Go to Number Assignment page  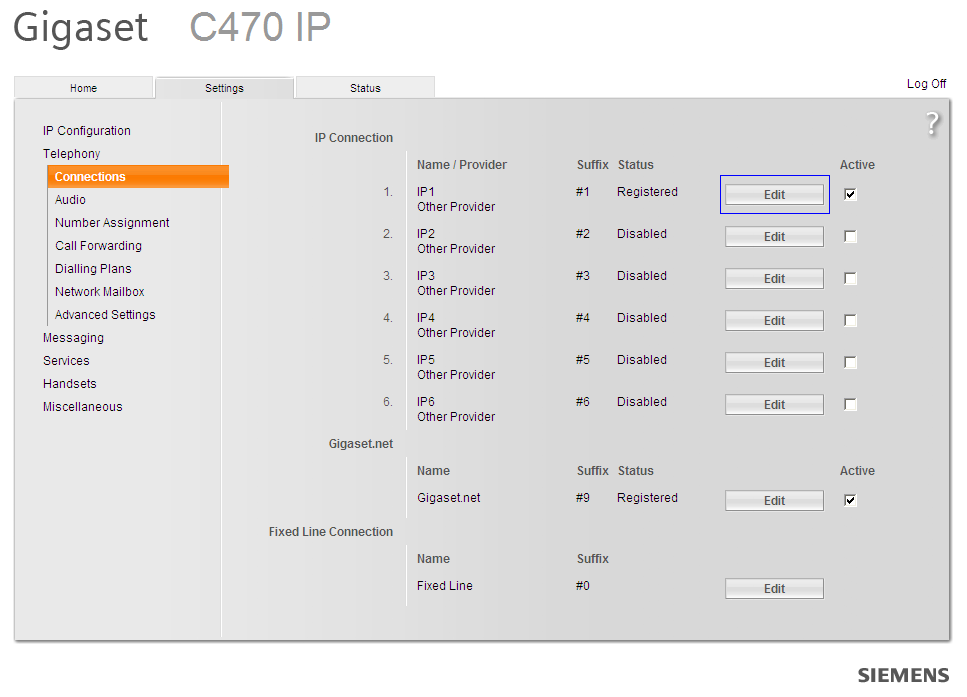click(x=112, y=223)
